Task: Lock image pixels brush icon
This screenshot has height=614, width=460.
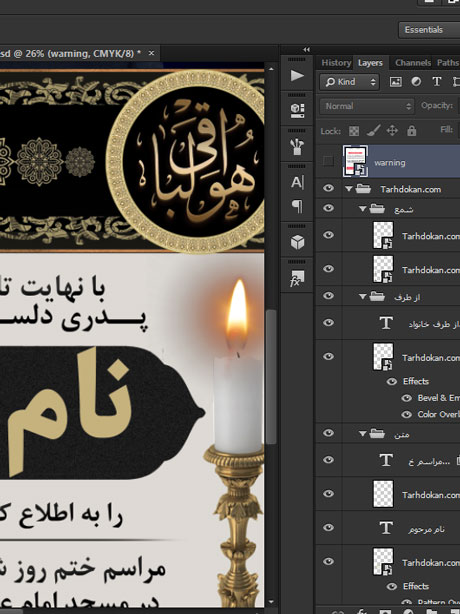Action: 373,130
